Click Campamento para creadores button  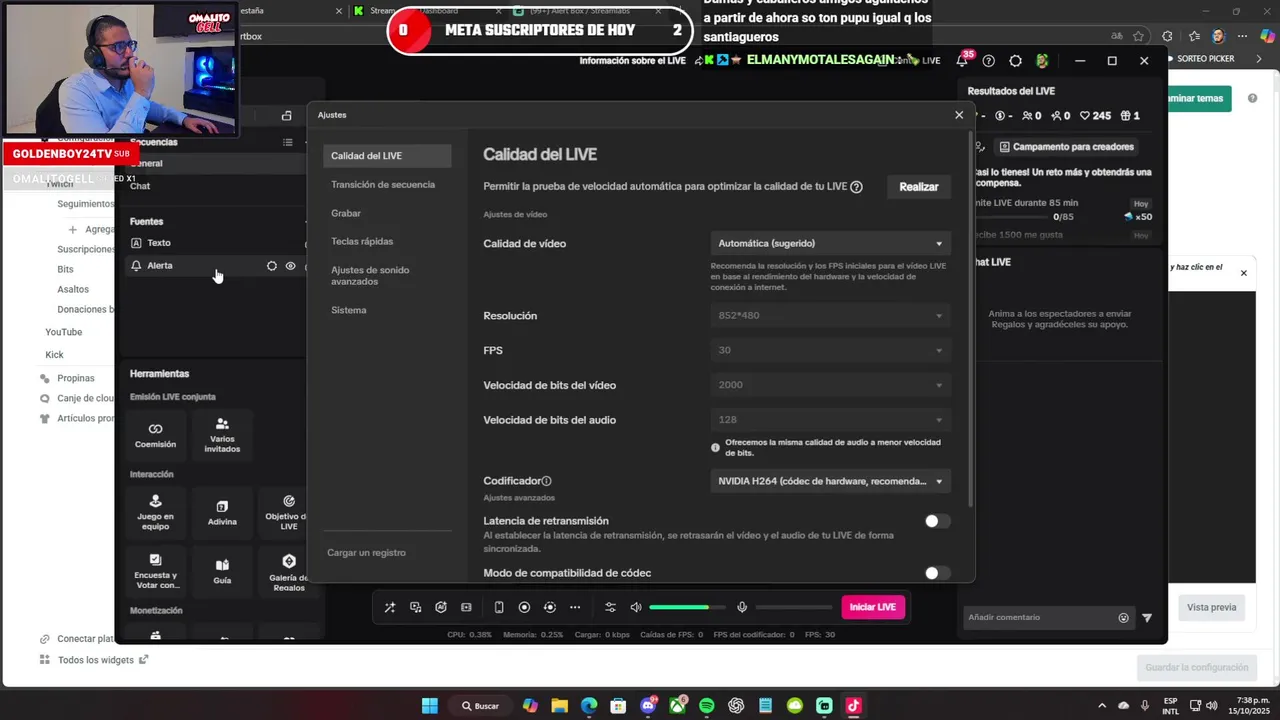pyautogui.click(x=1066, y=147)
